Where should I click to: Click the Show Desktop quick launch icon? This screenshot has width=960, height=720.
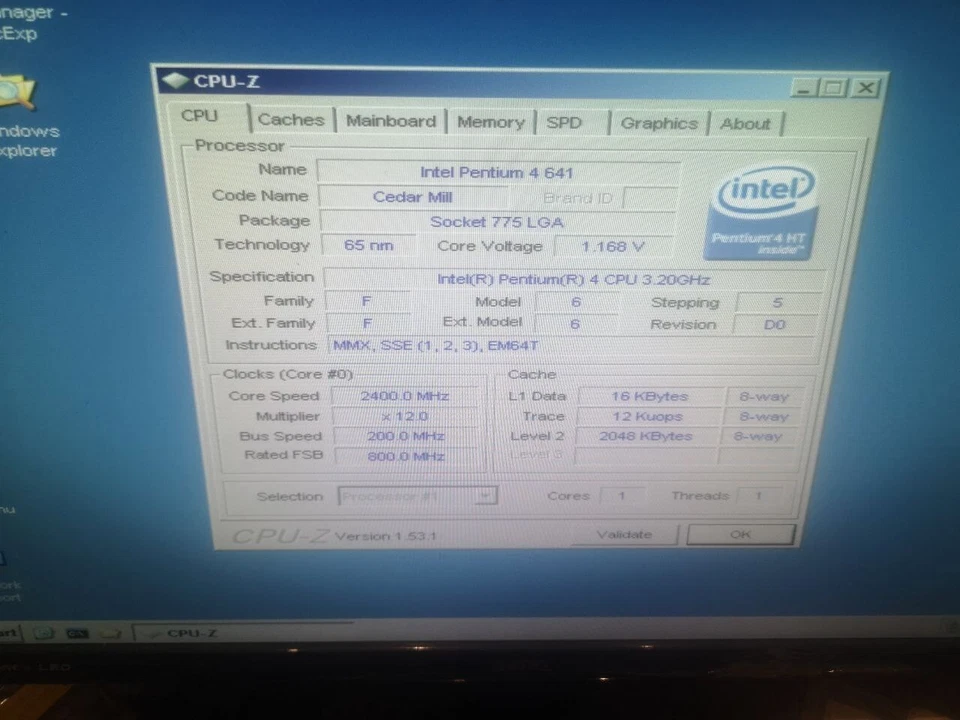[x=43, y=632]
